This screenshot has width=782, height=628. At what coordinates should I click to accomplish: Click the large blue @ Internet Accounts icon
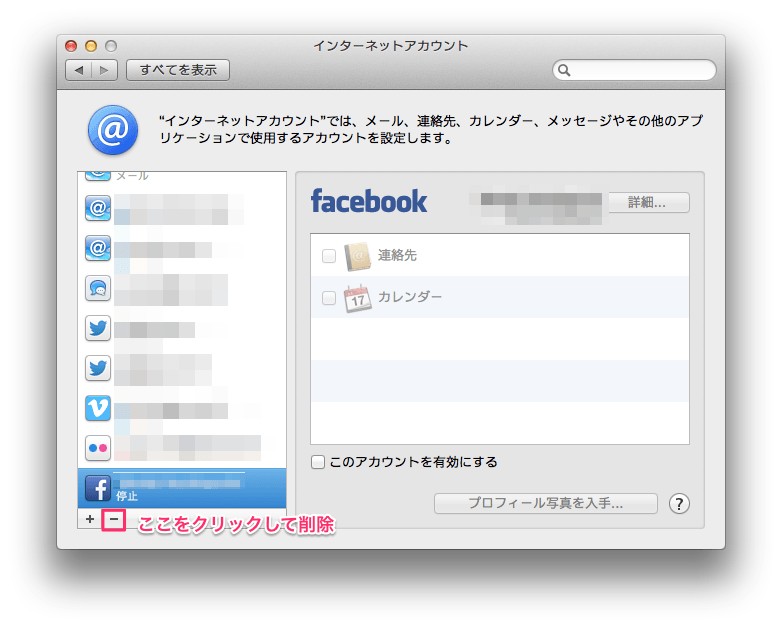point(113,130)
